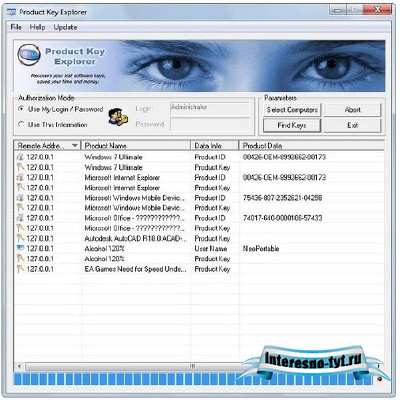Click the Find Keys button
This screenshot has height=400, width=400.
292,125
